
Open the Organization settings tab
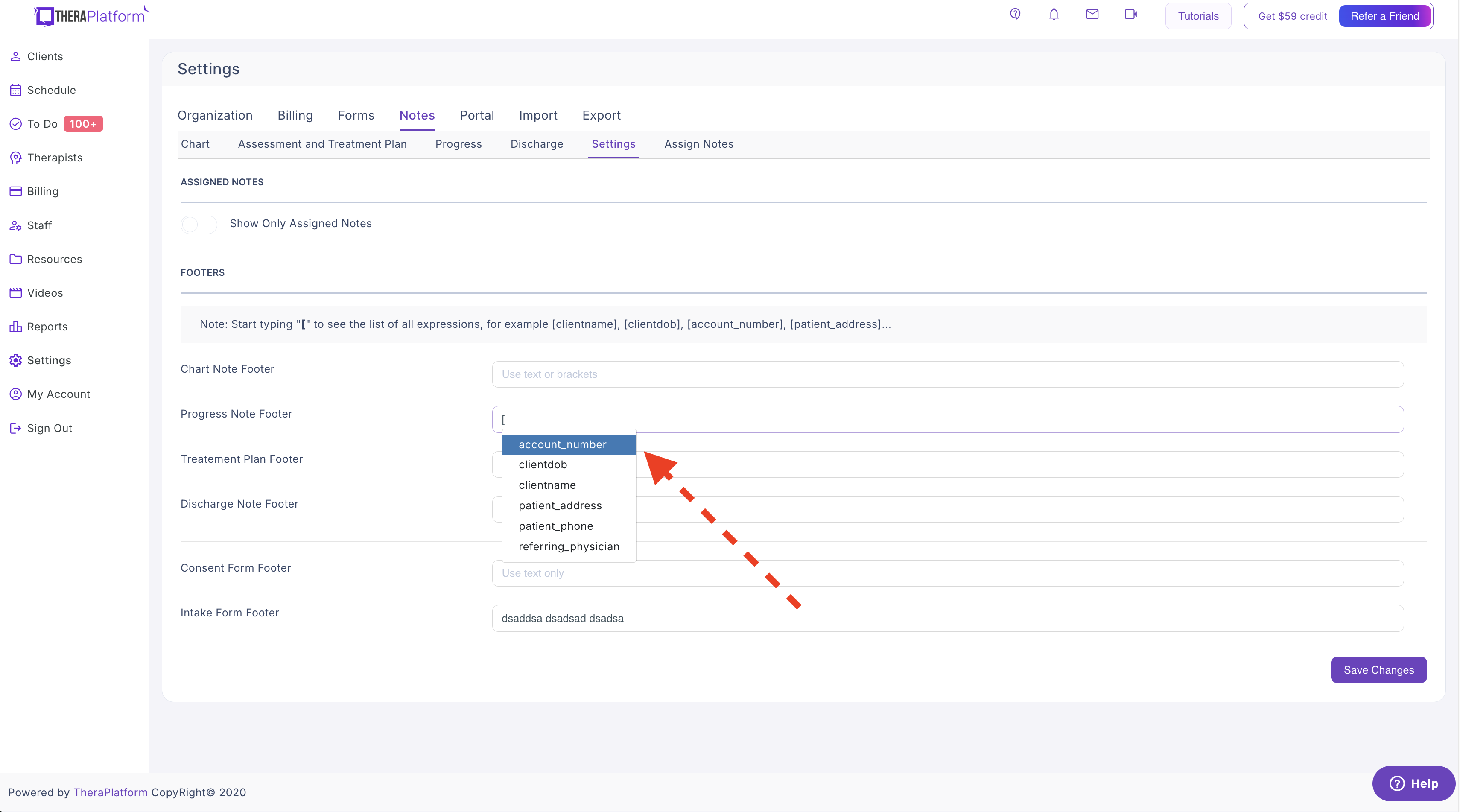pos(215,115)
